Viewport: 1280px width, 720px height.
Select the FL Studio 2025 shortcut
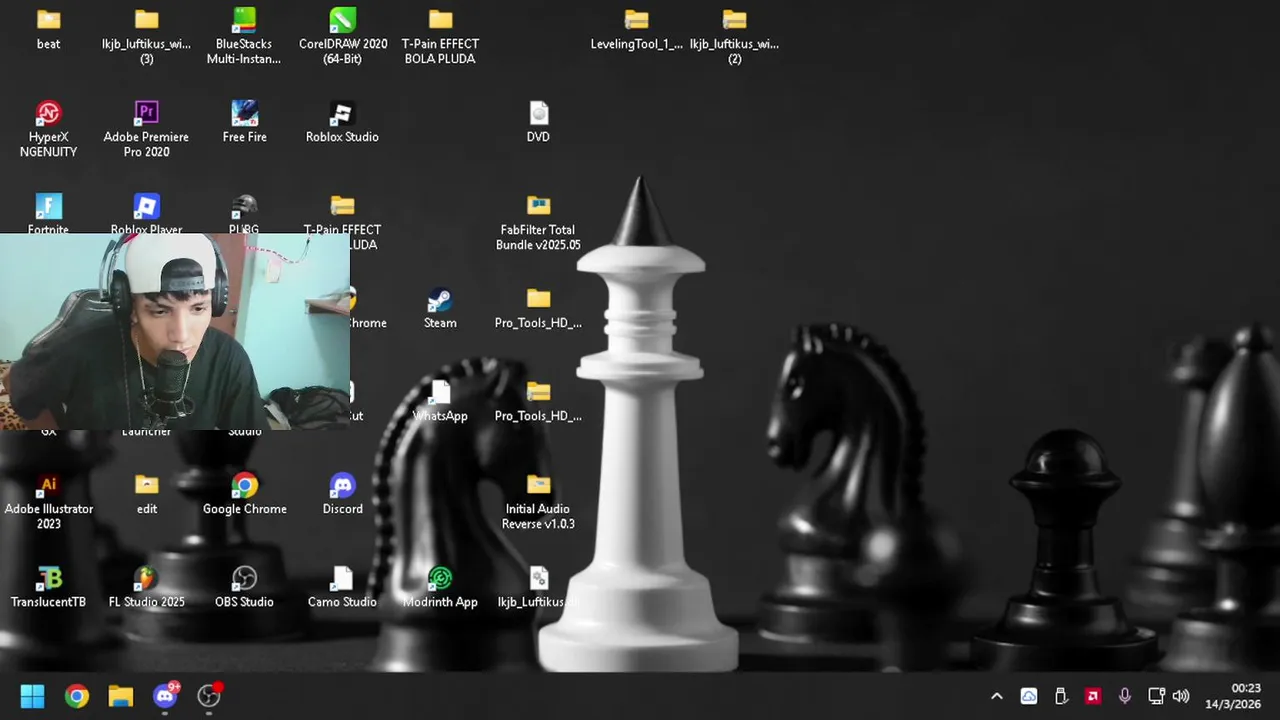click(x=146, y=588)
